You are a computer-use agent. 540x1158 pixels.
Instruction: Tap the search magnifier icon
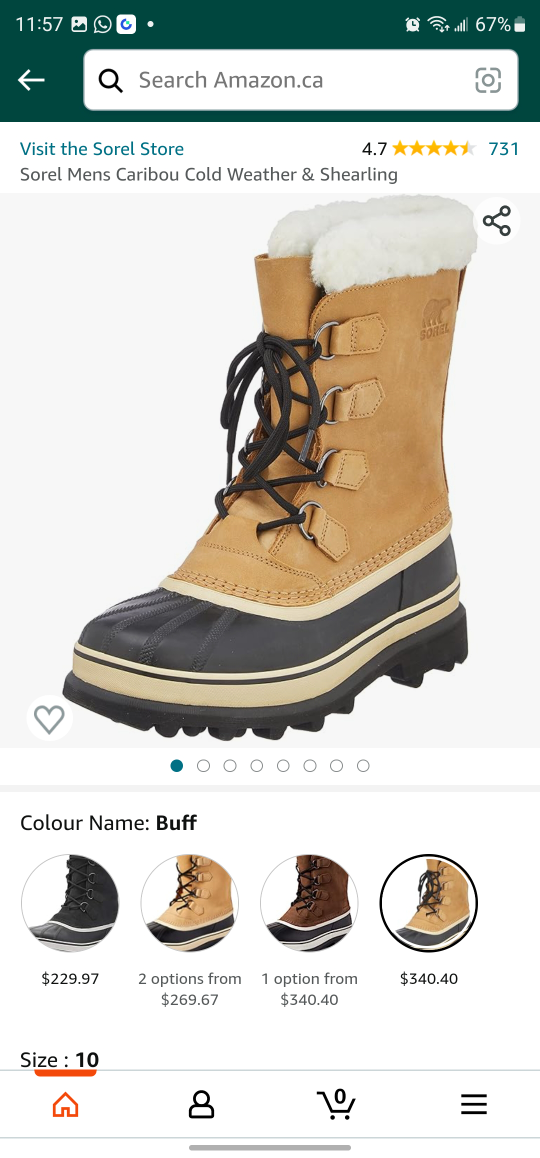(111, 80)
